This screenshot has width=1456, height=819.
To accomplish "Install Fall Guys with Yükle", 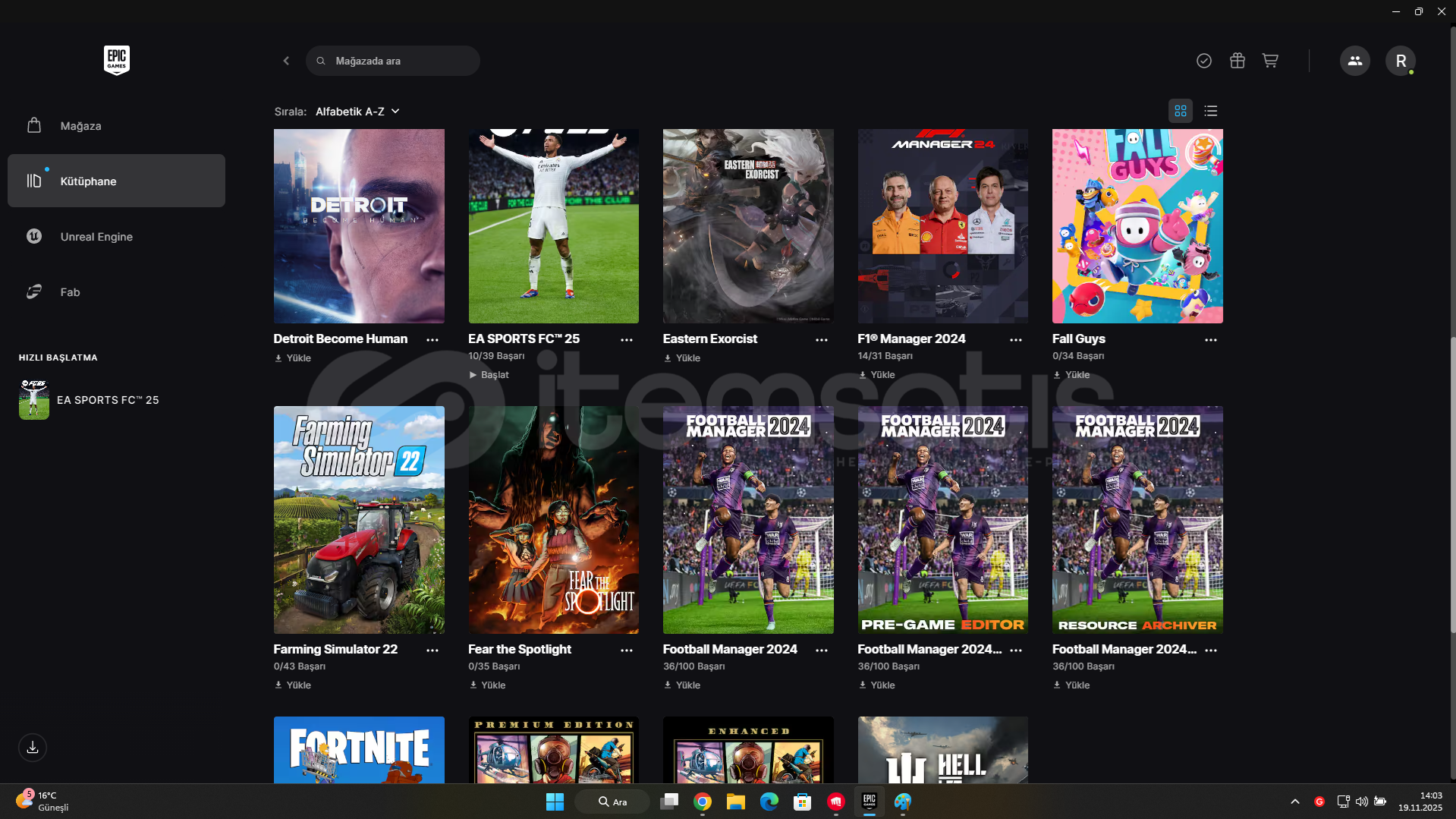I will coord(1071,375).
